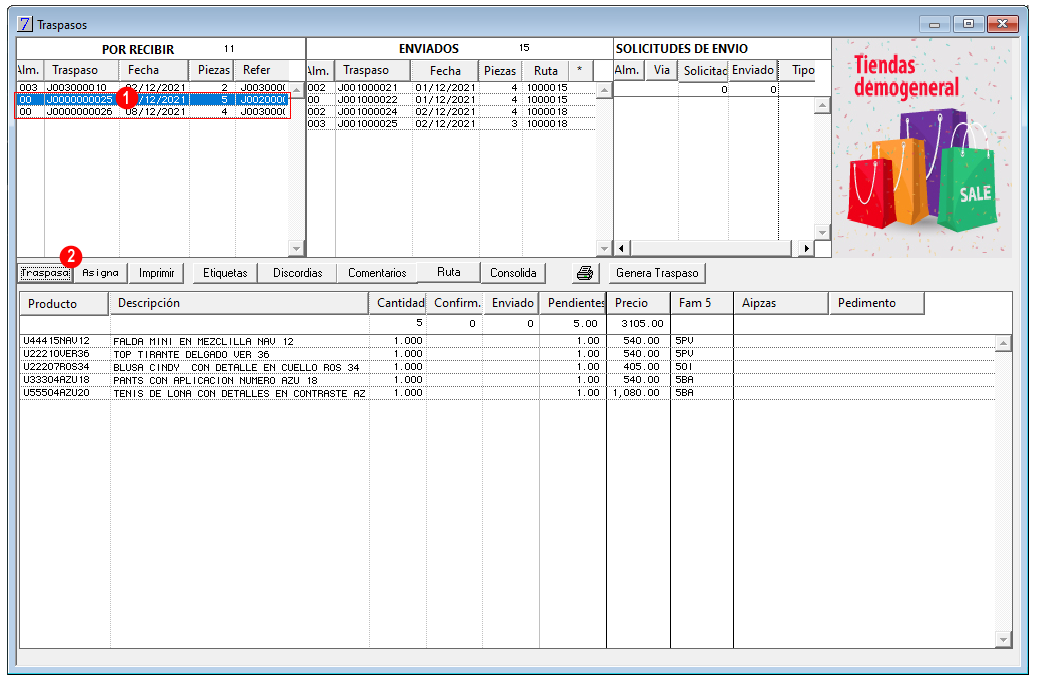The height and width of the screenshot is (683, 1037).
Task: Sort by Piezas column in Enviados
Action: click(500, 71)
